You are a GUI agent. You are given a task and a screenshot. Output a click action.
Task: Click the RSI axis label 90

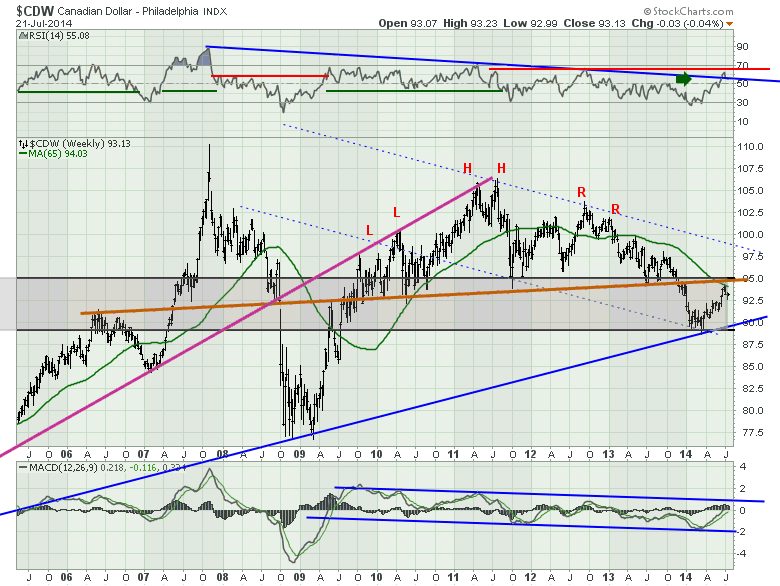(x=742, y=47)
